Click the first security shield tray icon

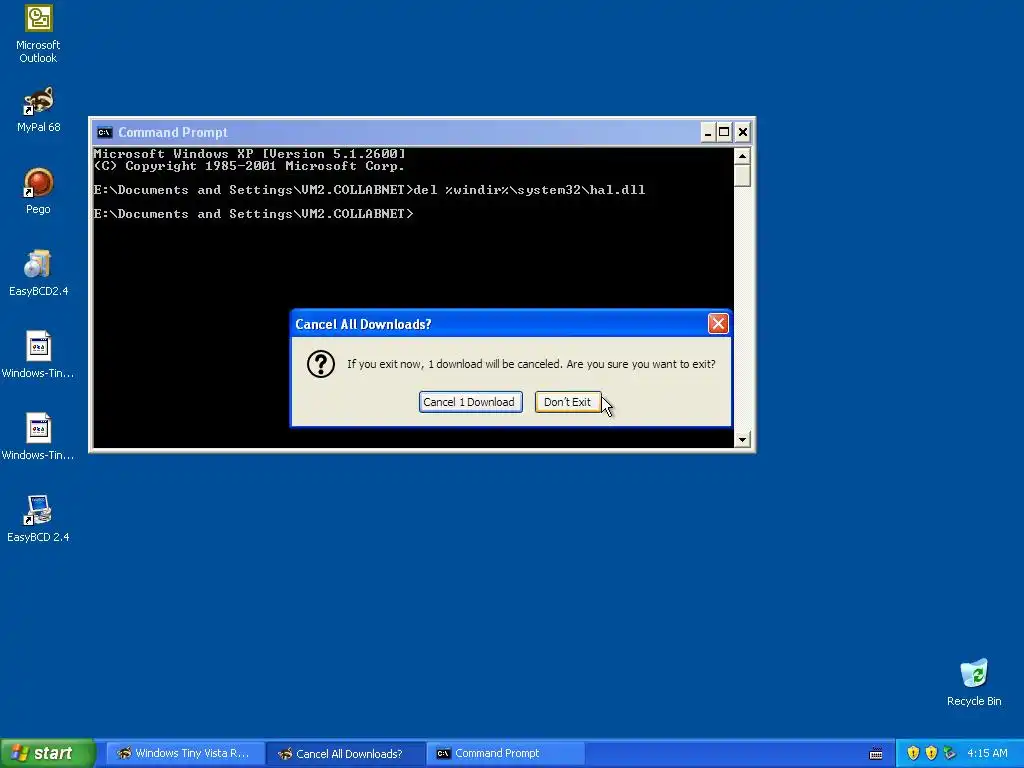(x=913, y=753)
